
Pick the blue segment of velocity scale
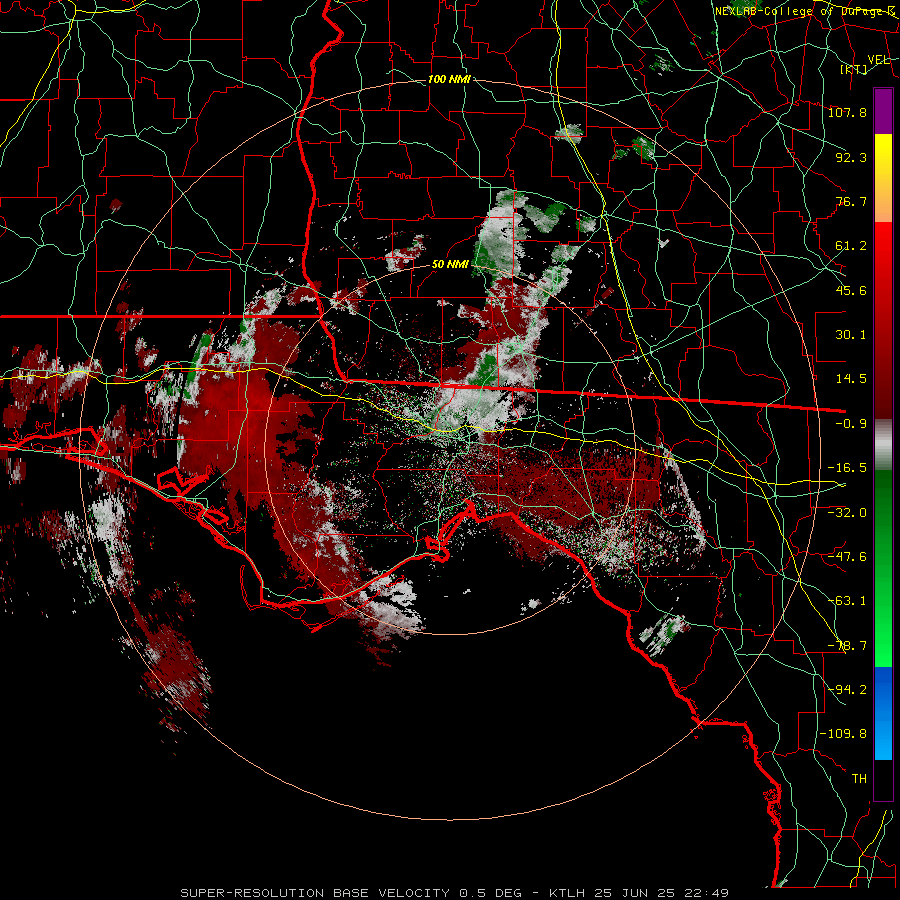point(883,713)
